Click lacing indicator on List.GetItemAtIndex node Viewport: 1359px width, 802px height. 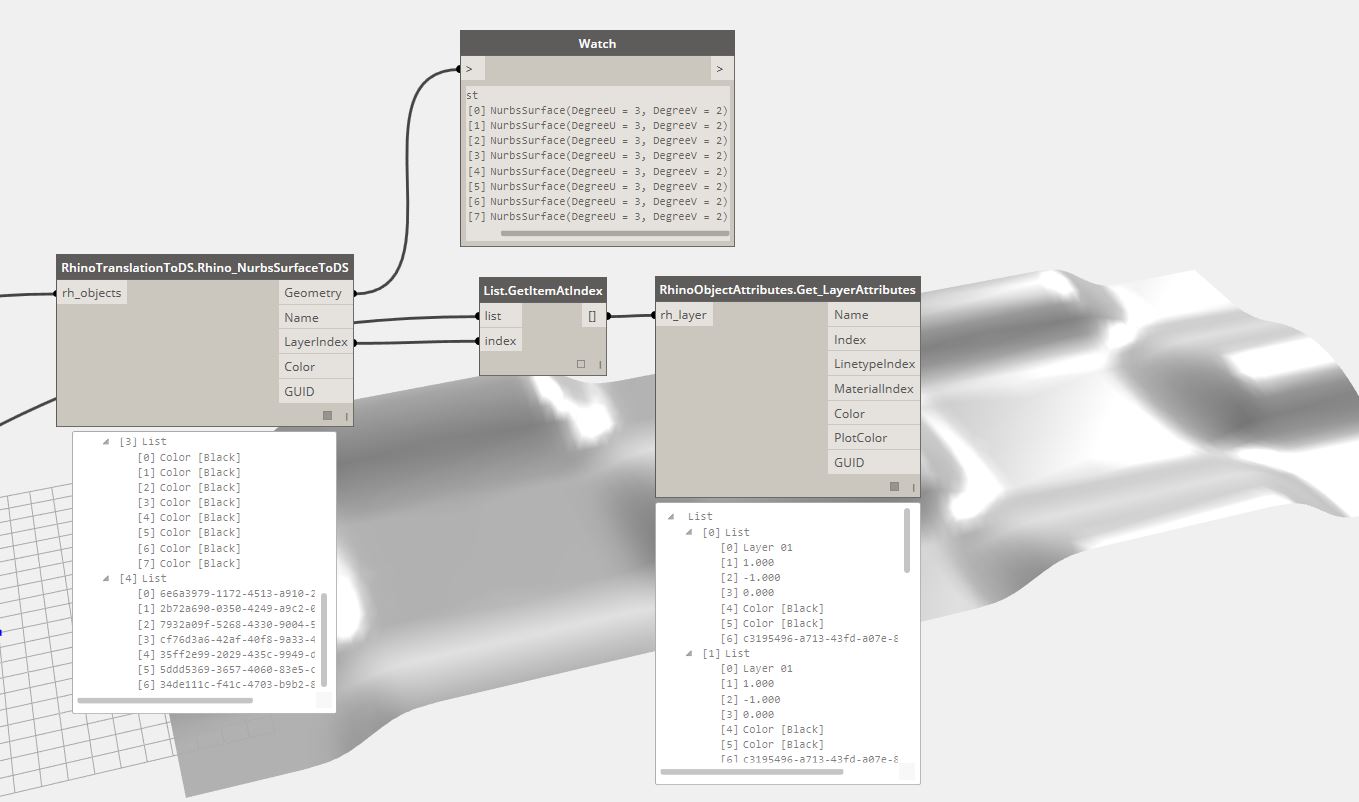pos(600,365)
